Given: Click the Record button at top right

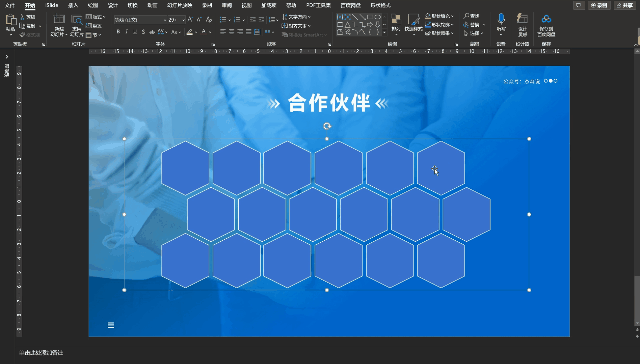Looking at the screenshot, I should [599, 5].
